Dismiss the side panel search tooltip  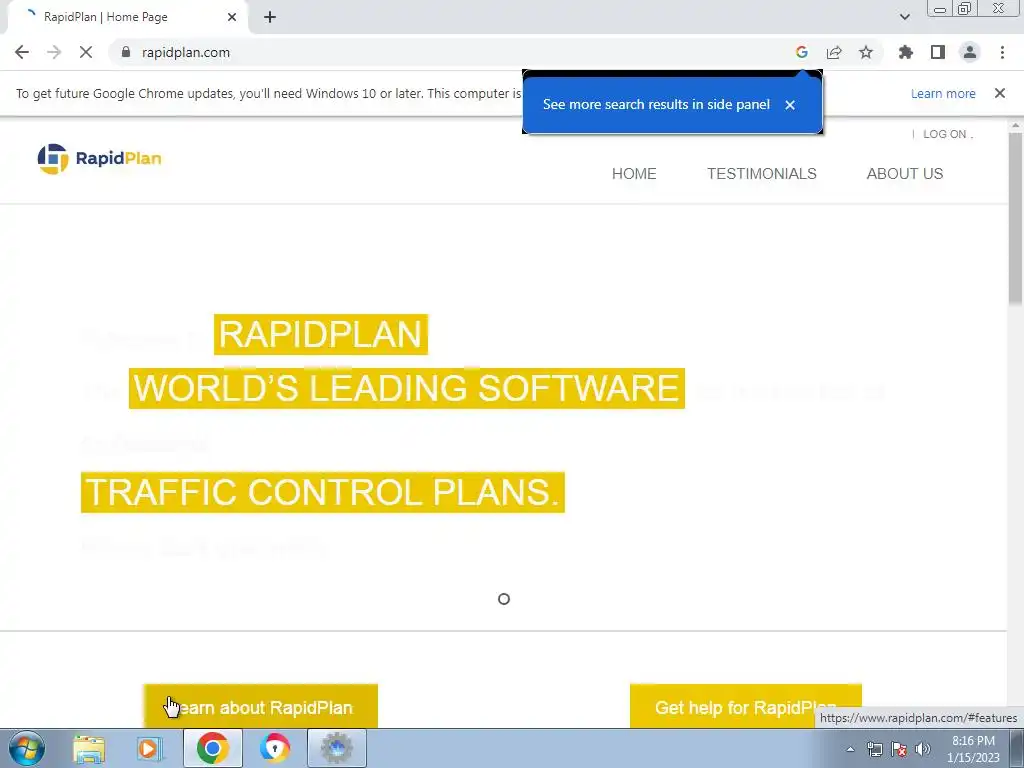790,104
